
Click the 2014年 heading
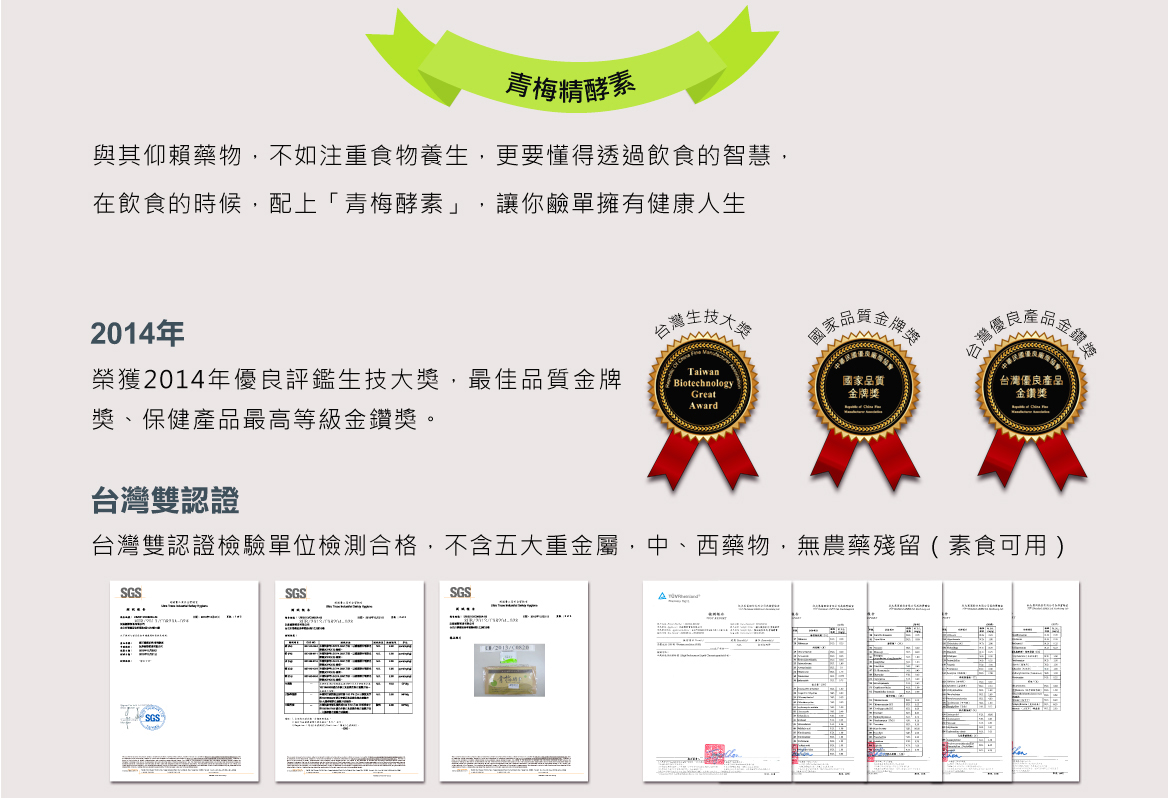(137, 333)
